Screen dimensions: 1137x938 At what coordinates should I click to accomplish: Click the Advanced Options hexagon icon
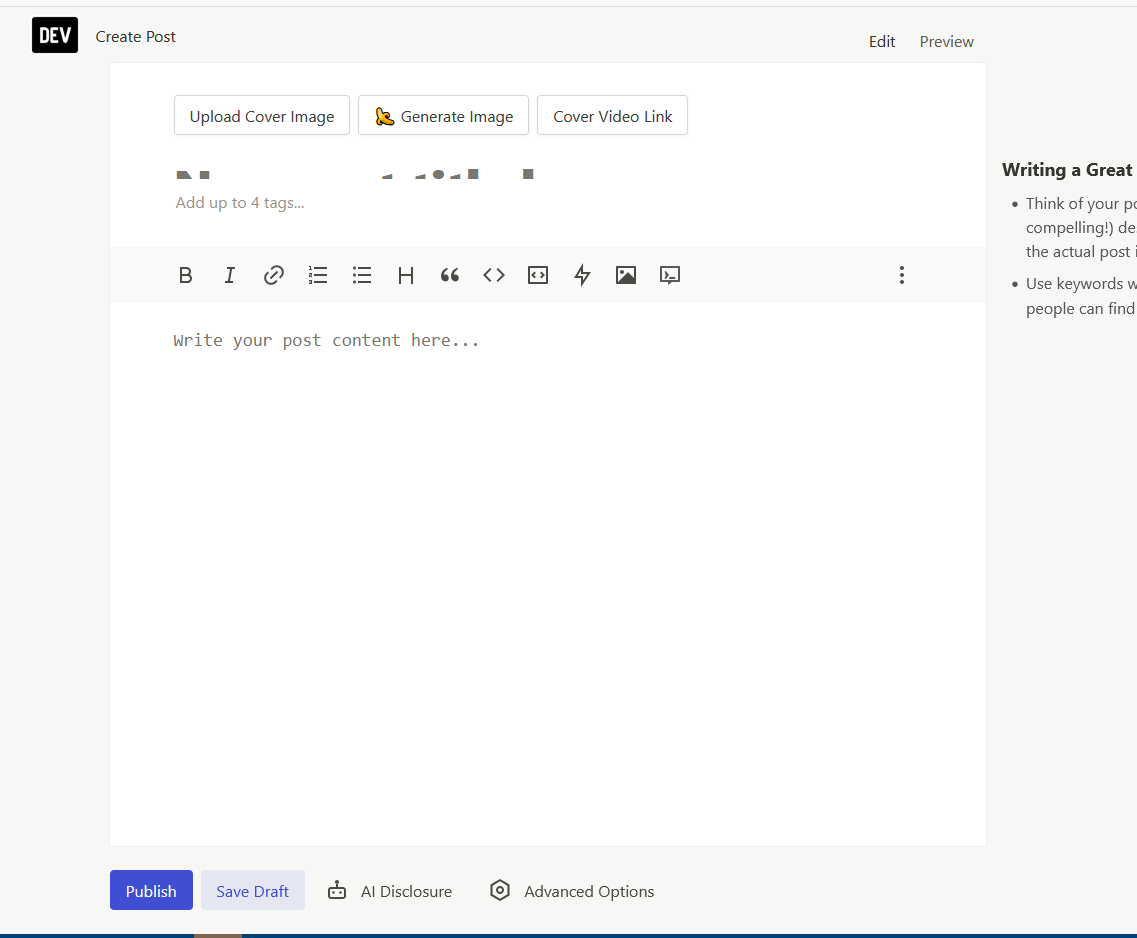click(x=500, y=890)
